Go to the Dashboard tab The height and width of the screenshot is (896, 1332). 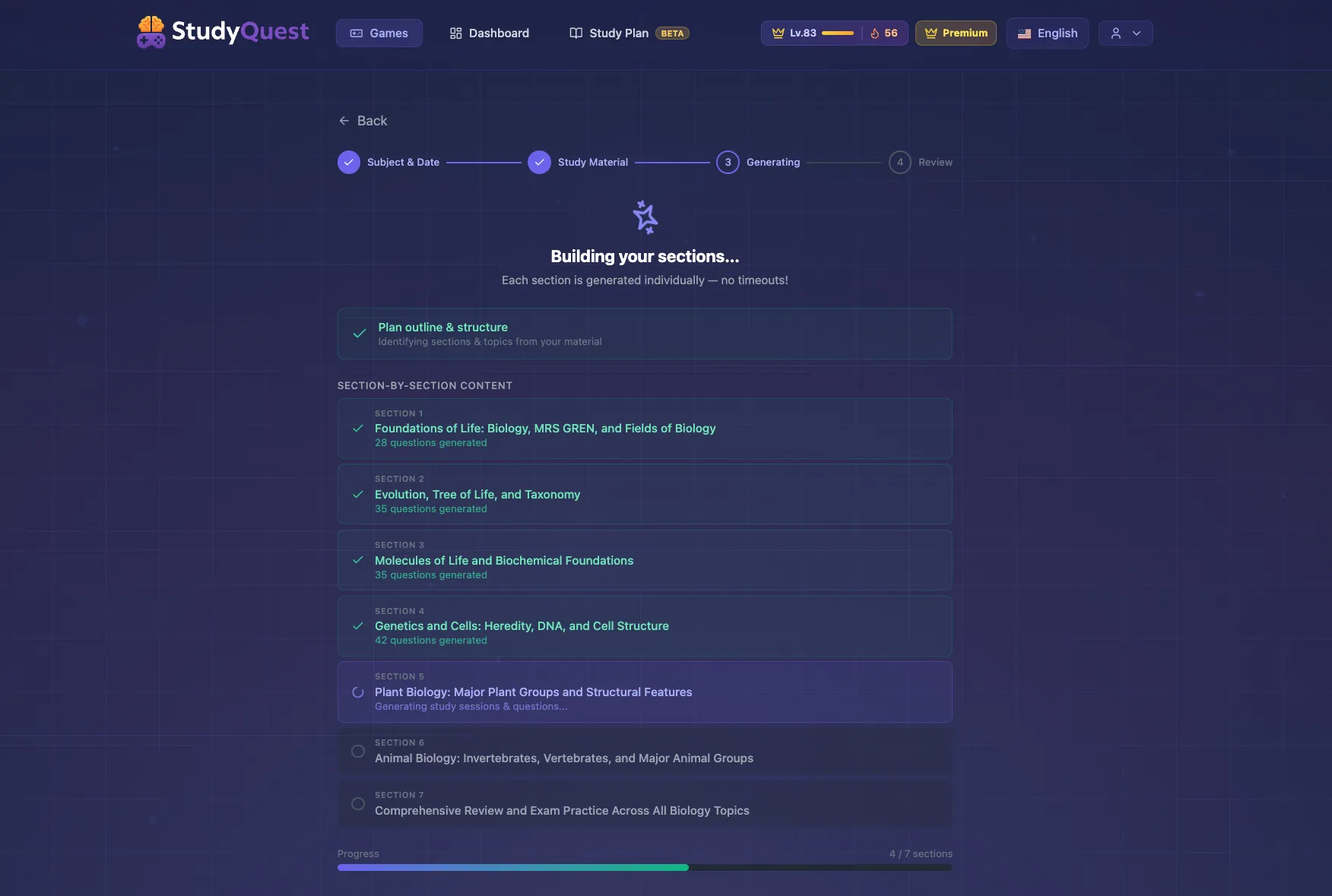[x=489, y=33]
